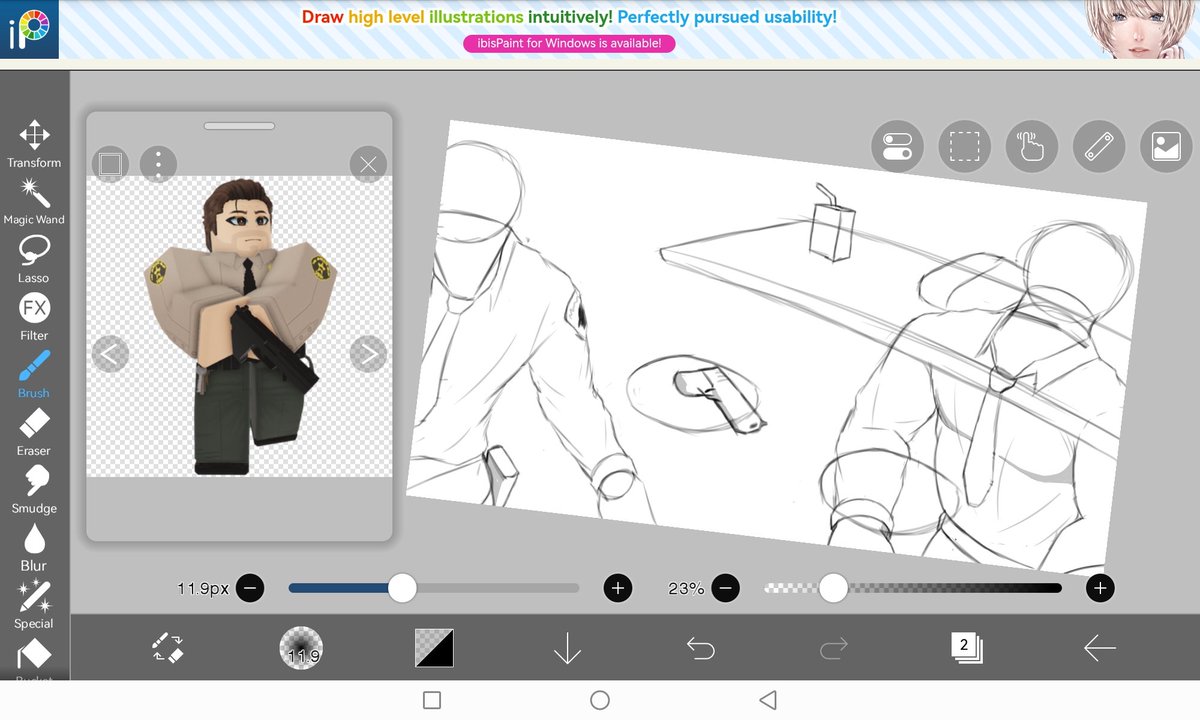Open the color picker swatch
The image size is (1200, 720).
pos(434,648)
